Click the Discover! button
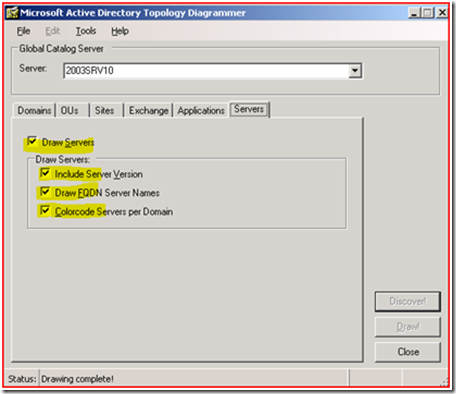The image size is (456, 394). click(408, 301)
